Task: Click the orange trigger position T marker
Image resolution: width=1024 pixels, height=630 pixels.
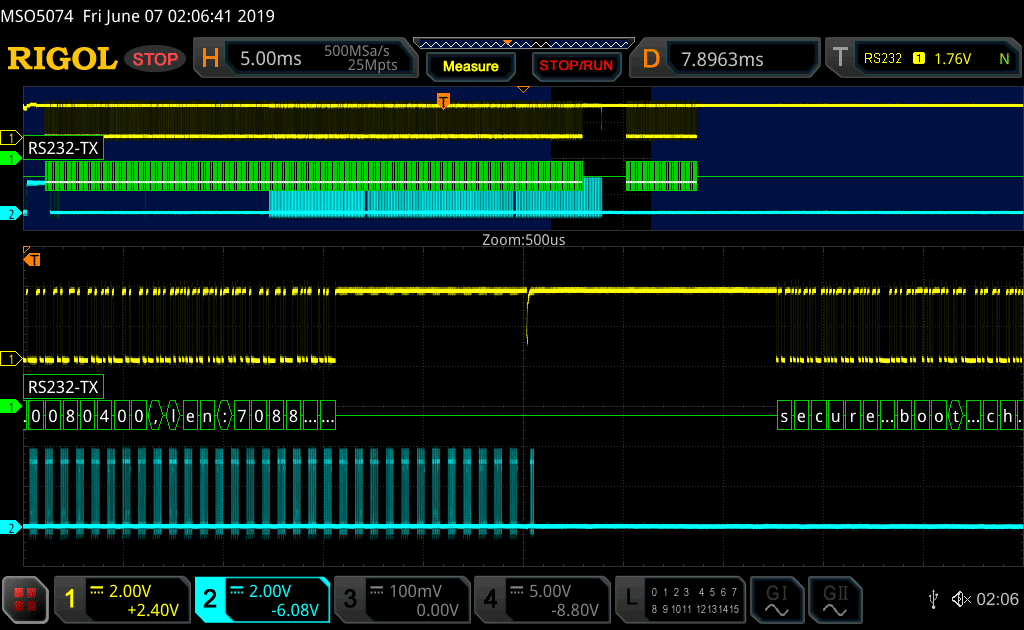Action: click(x=443, y=100)
